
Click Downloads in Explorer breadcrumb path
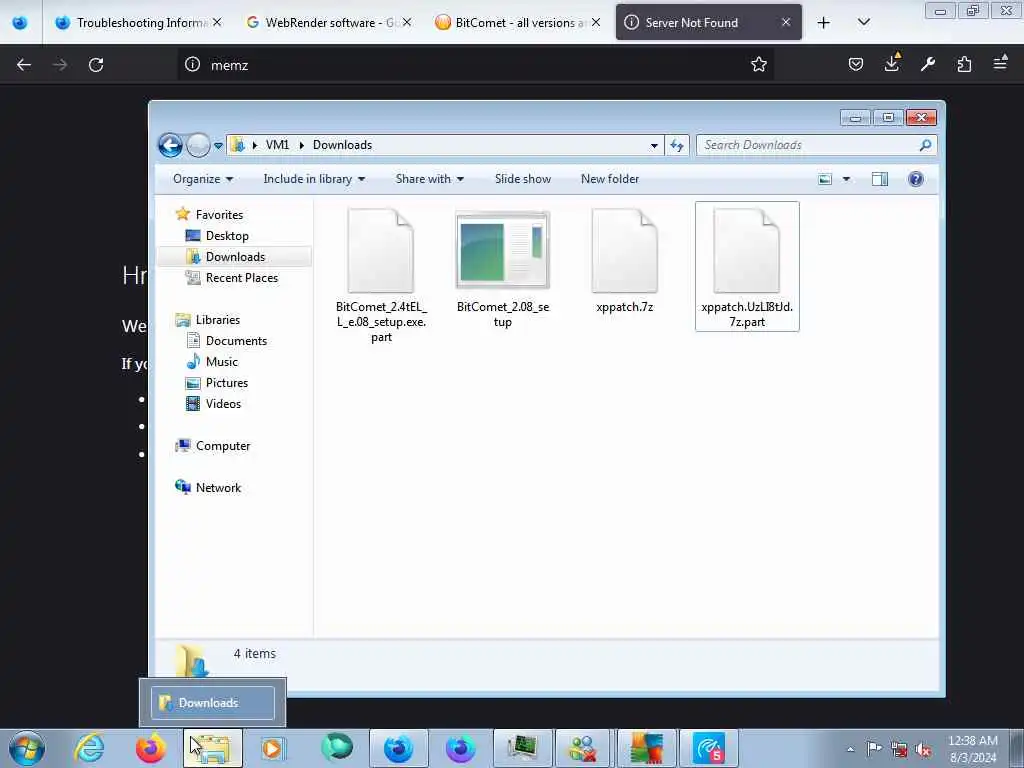point(342,145)
